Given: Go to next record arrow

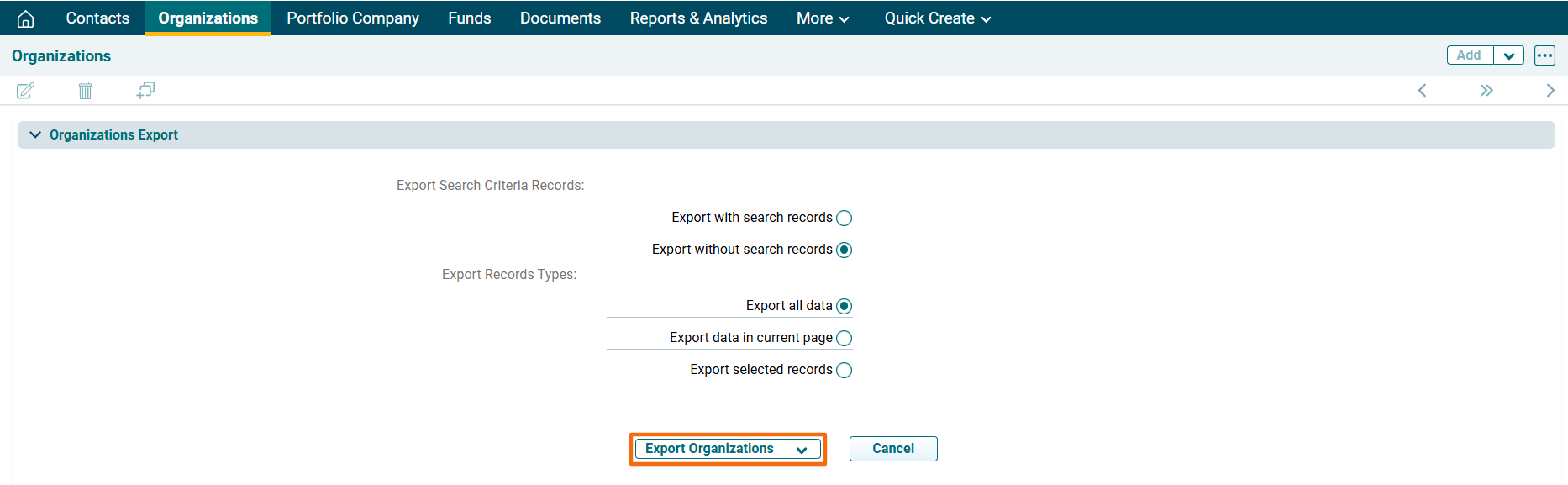Looking at the screenshot, I should pos(1550,91).
